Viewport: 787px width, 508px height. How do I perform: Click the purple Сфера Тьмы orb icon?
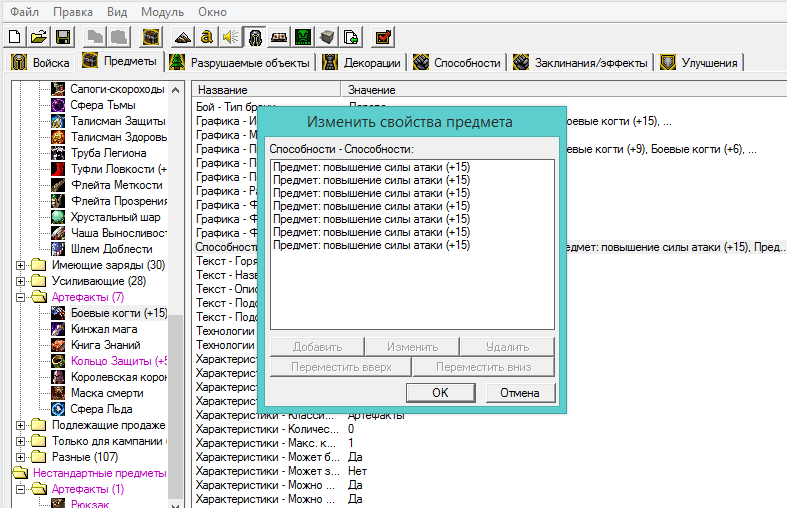tap(58, 105)
